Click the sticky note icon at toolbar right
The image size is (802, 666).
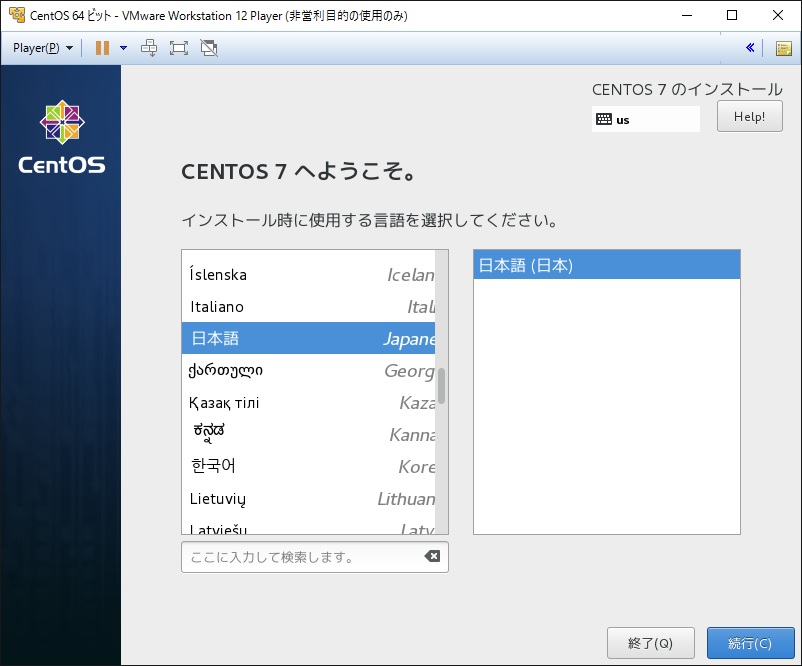click(785, 47)
